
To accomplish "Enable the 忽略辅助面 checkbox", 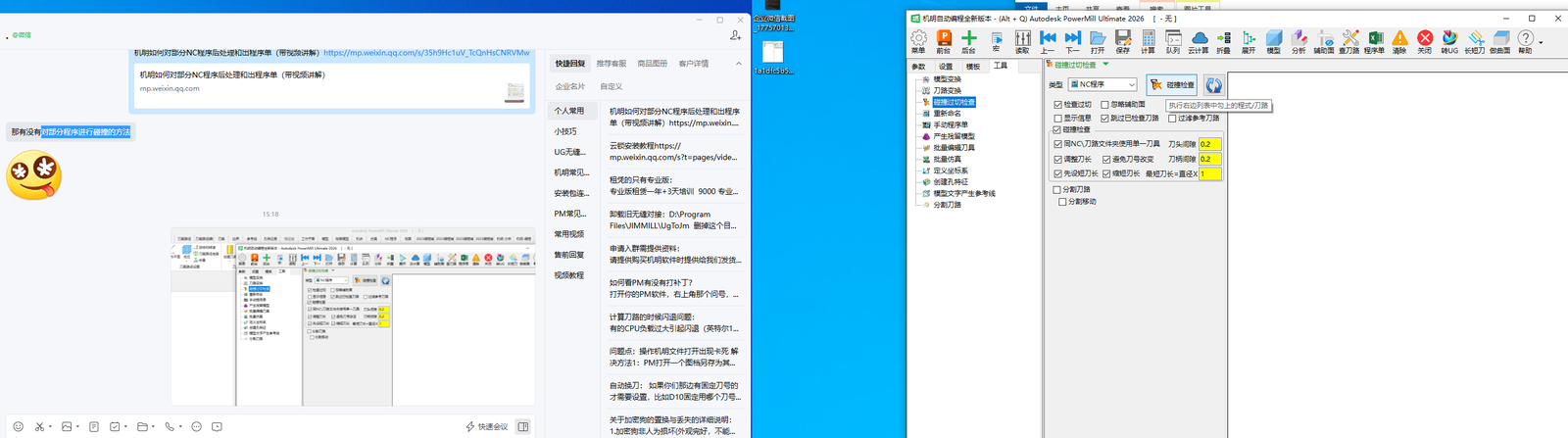I will (x=1105, y=105).
